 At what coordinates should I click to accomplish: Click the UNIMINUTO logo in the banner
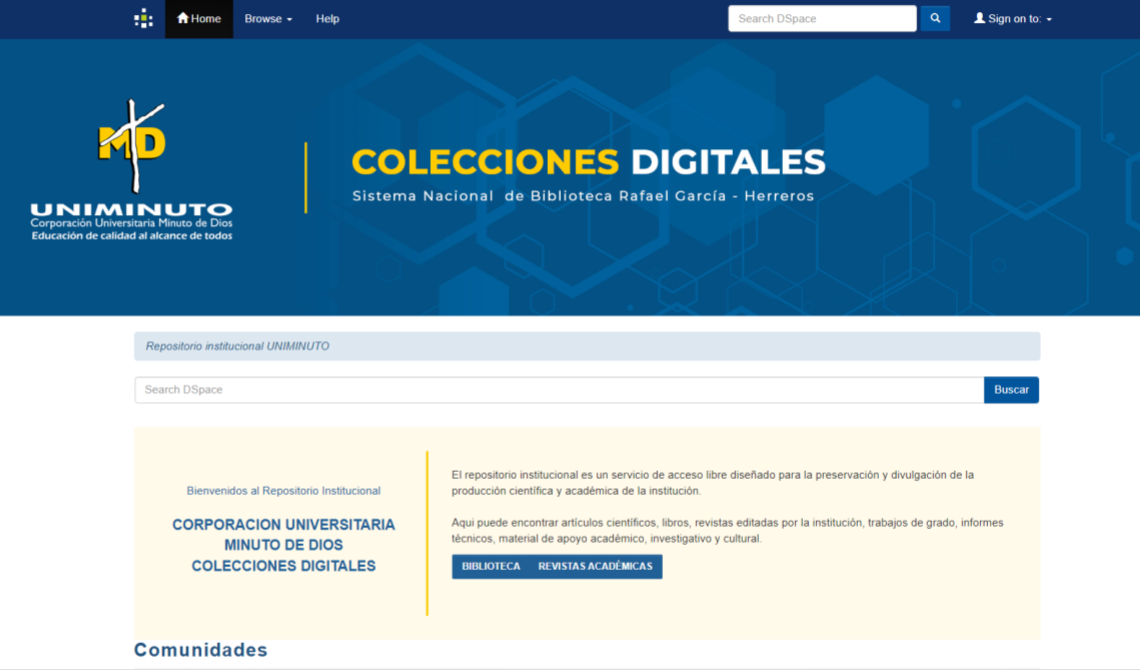[132, 170]
